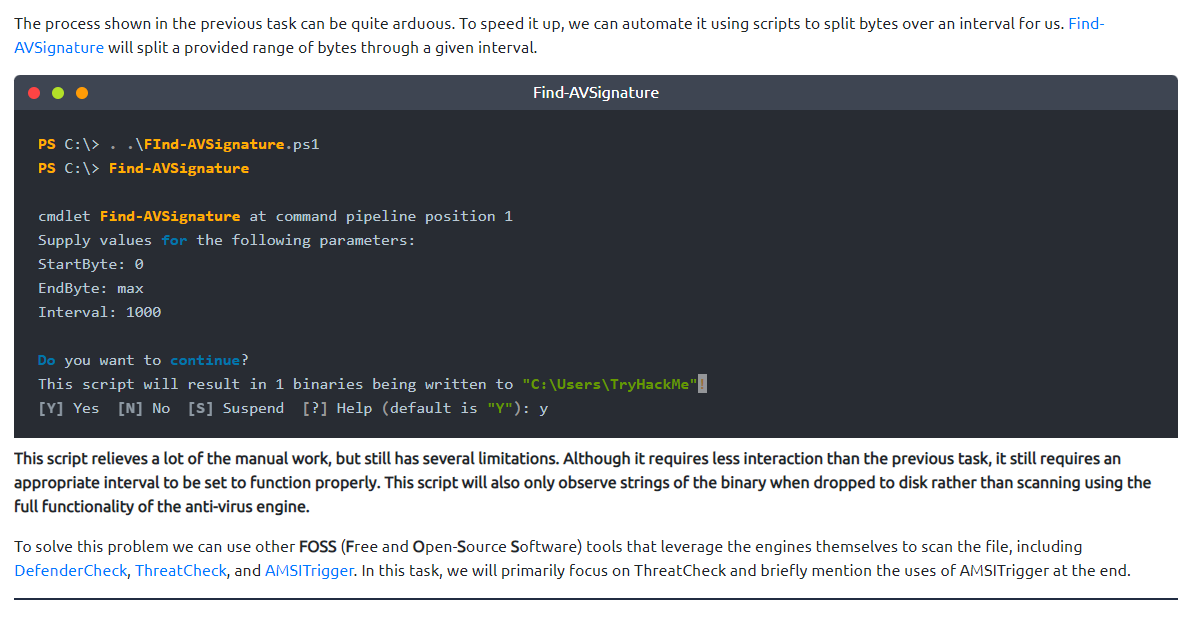
Task: Click the terminal cursor block after the path
Action: click(x=702, y=384)
